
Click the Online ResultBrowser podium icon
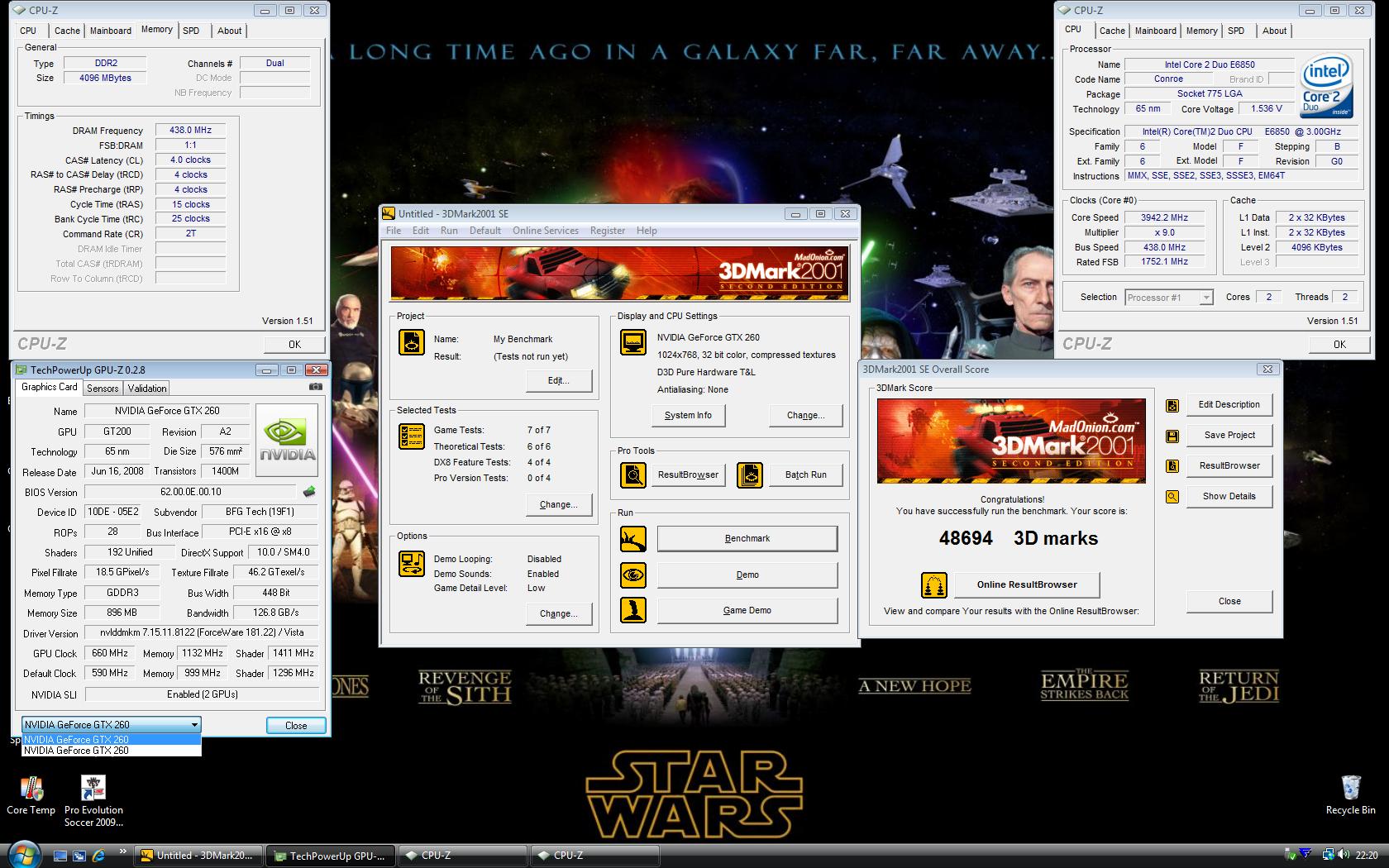tap(934, 584)
